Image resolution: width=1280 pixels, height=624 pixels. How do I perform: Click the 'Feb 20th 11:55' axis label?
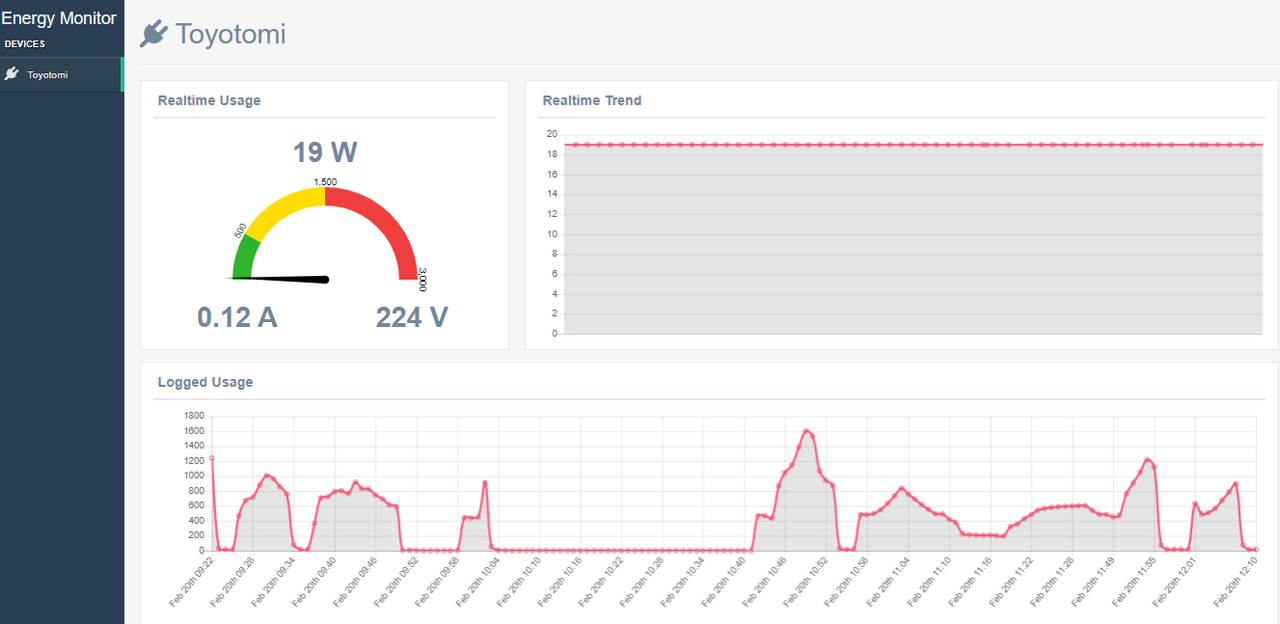[1134, 582]
